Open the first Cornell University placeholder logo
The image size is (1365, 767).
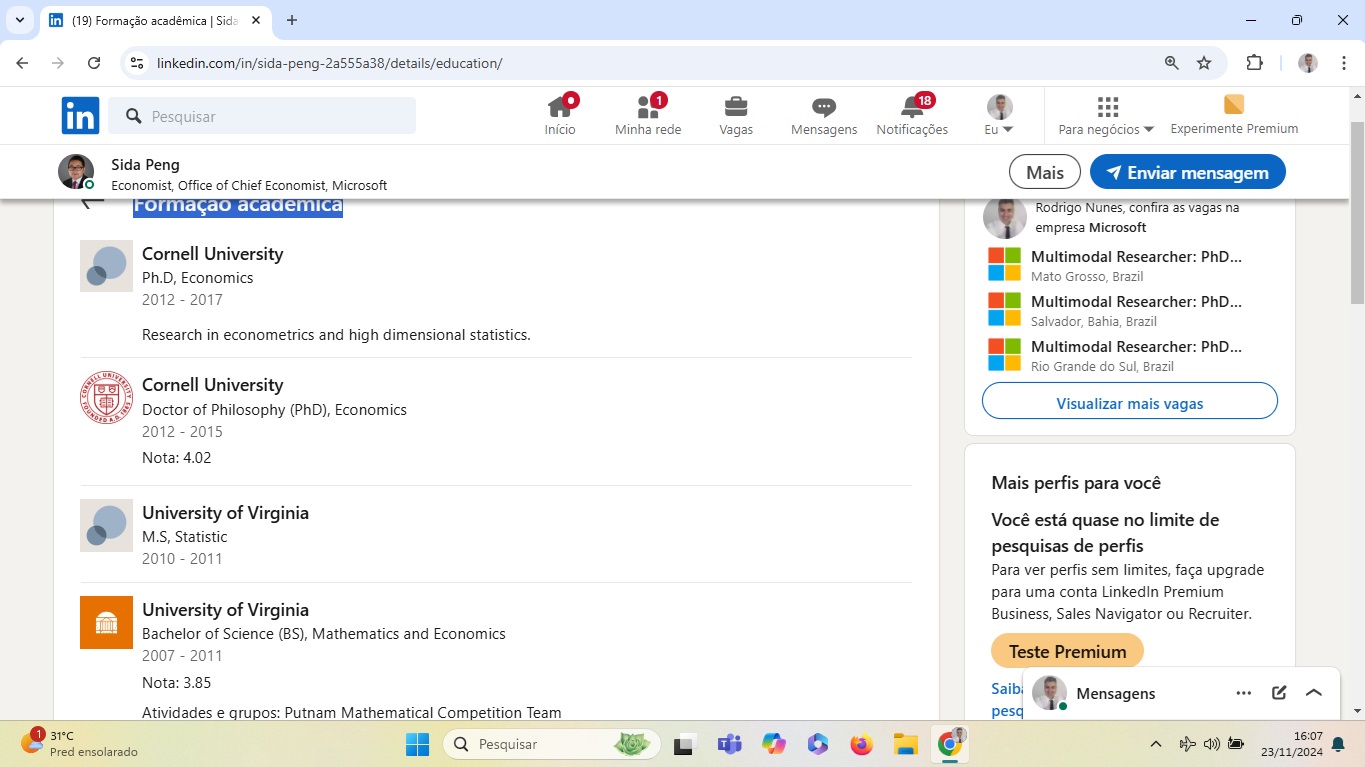(106, 266)
